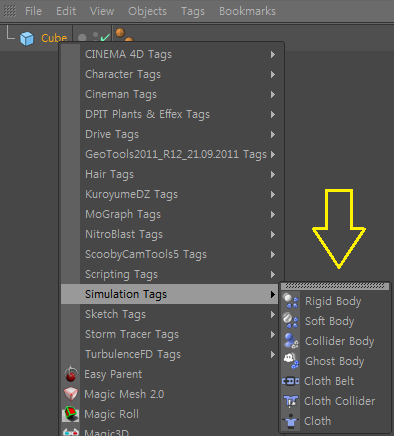
Task: Add a Soft Body tag
Action: 335,321
